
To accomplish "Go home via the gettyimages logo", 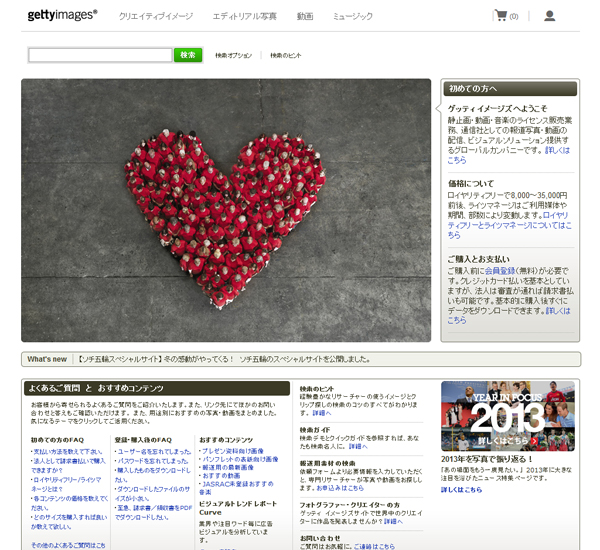I will click(62, 15).
